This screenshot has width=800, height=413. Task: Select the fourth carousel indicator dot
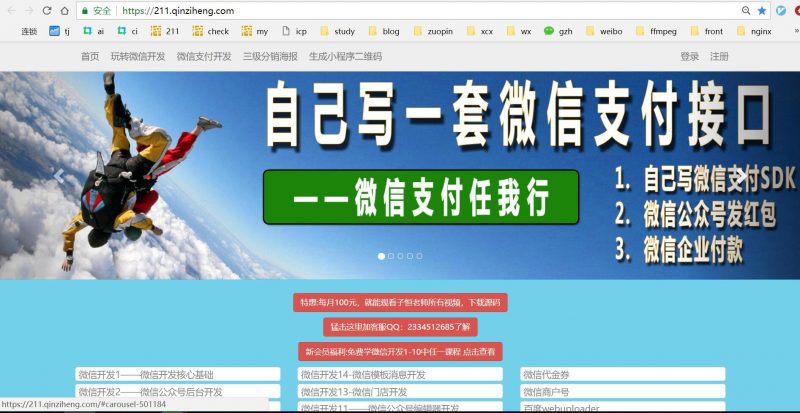point(410,256)
